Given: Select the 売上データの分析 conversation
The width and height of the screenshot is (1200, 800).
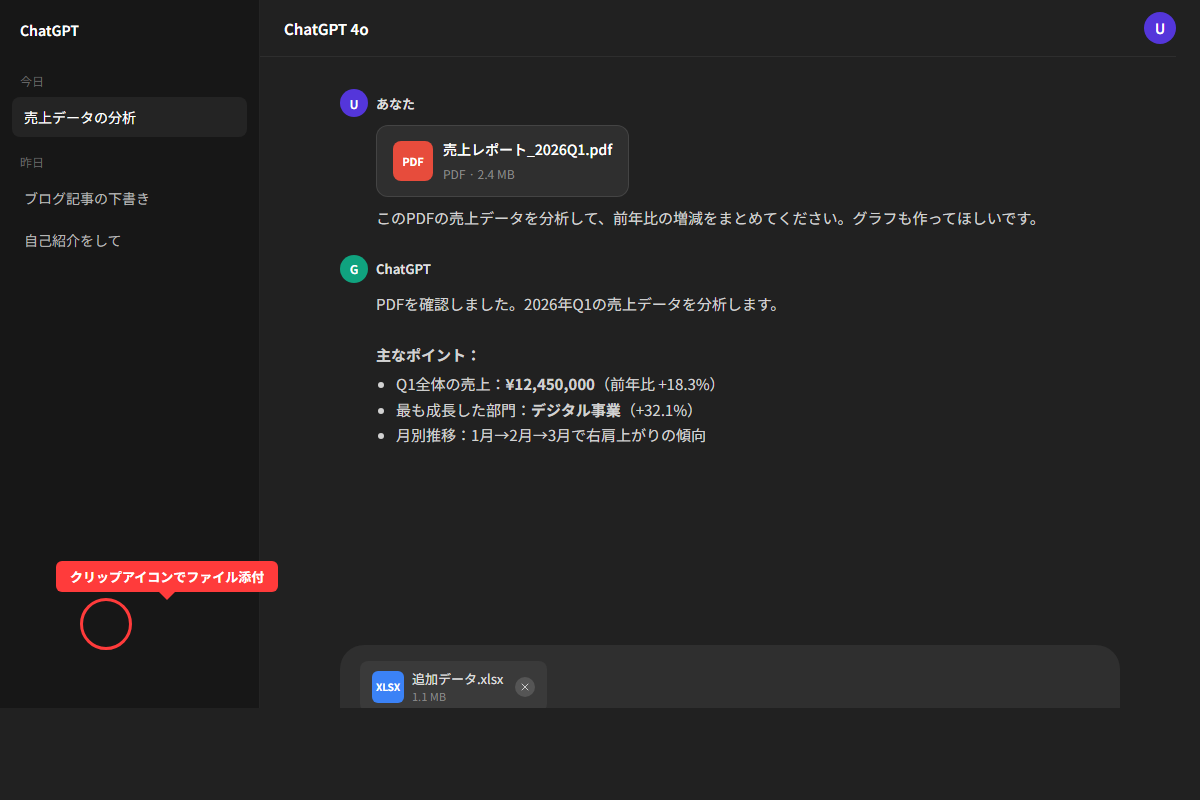Looking at the screenshot, I should pos(129,116).
